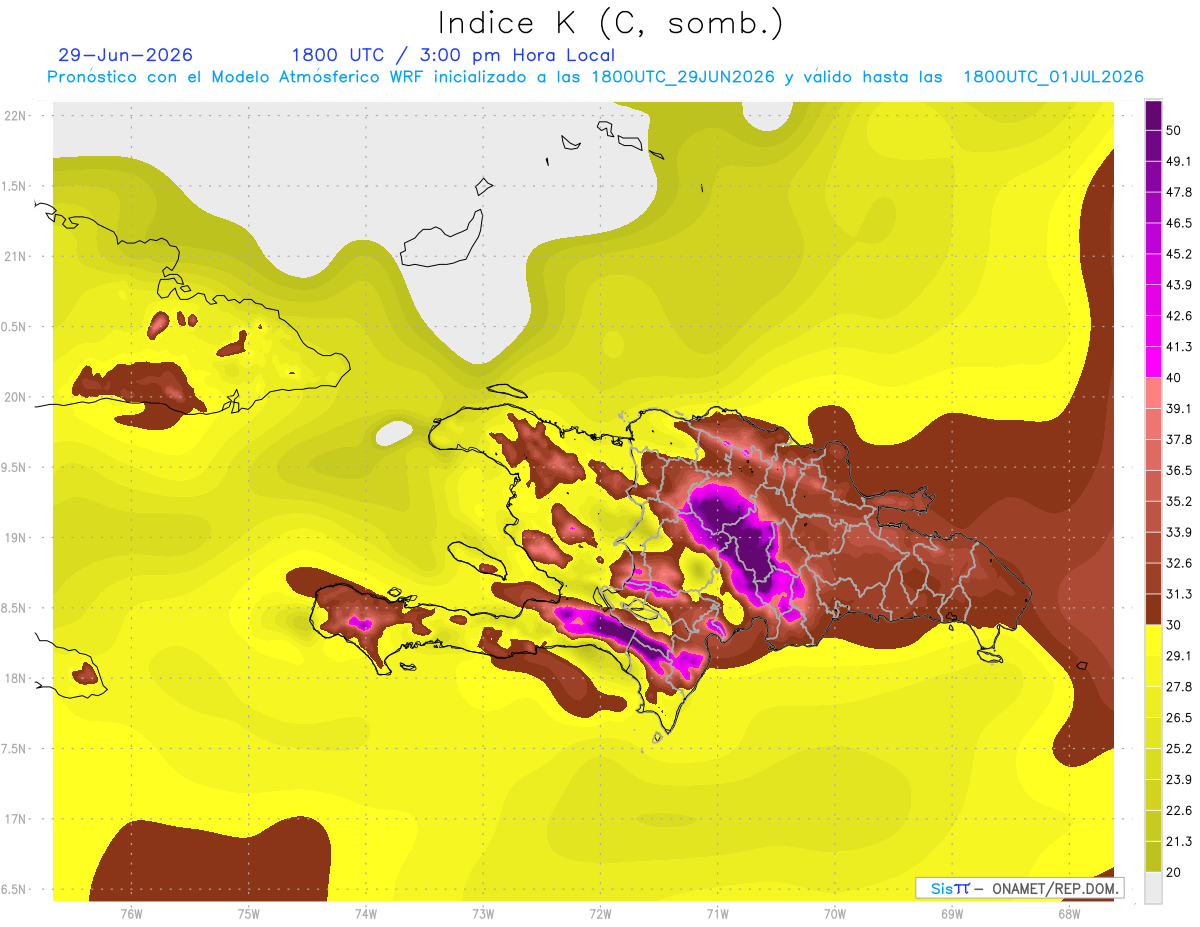The image size is (1200, 927).
Task: Click the "17N" latitude label
Action: pos(15,819)
